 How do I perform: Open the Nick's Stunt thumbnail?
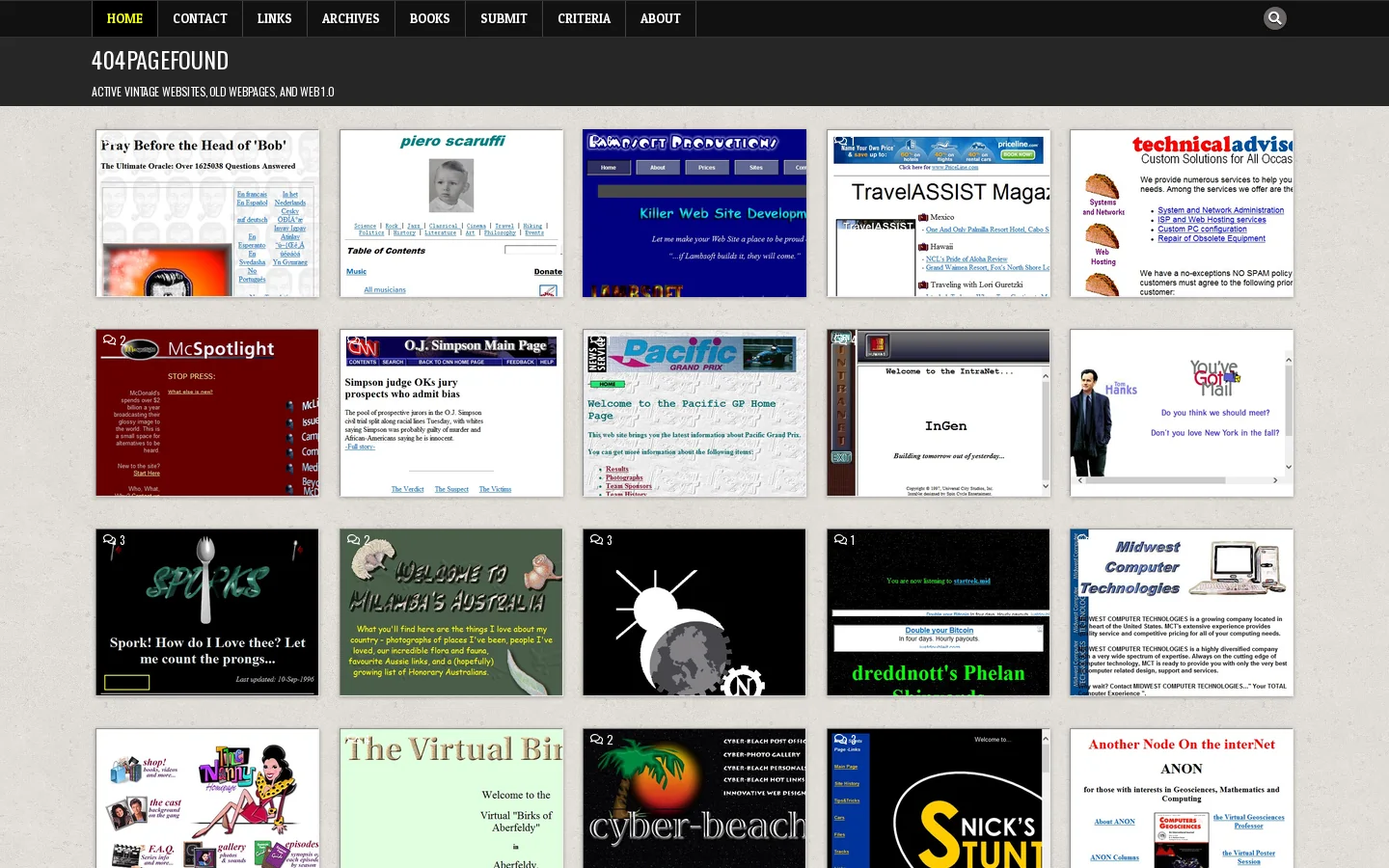pos(939,799)
